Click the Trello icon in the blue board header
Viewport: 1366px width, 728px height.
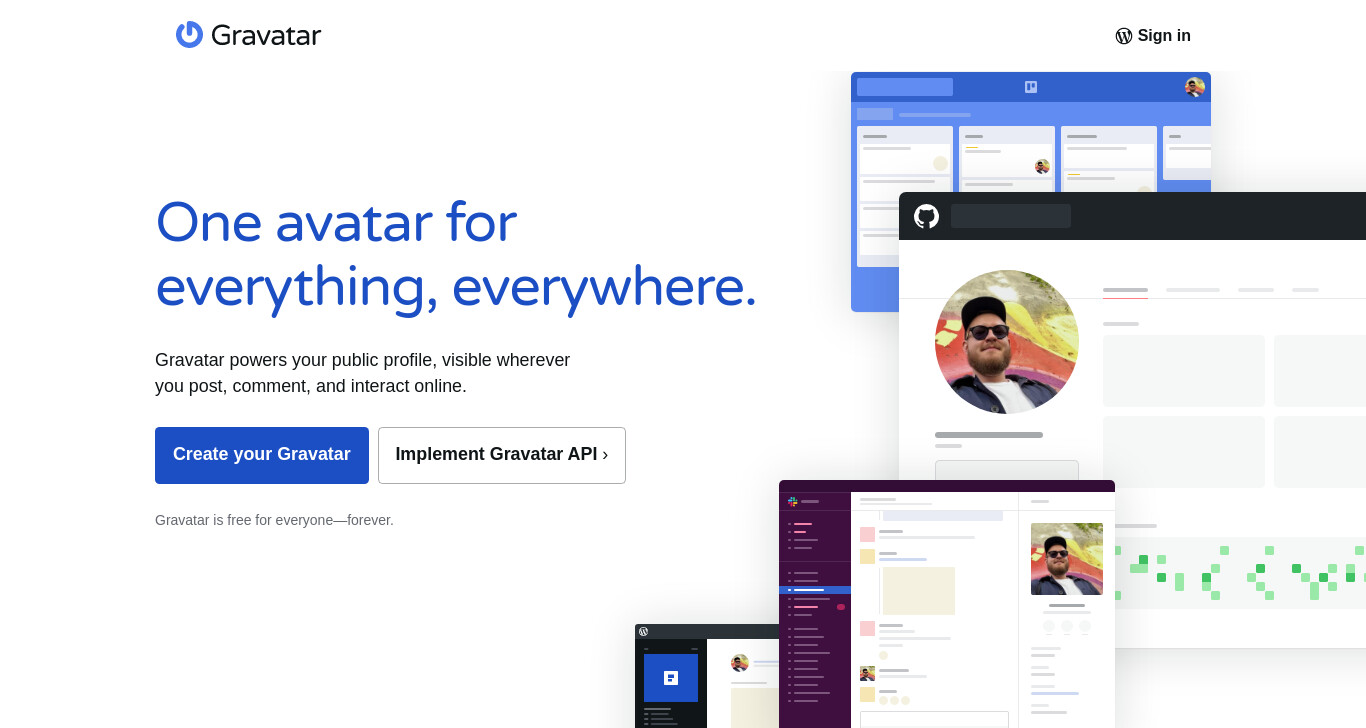tap(1031, 87)
